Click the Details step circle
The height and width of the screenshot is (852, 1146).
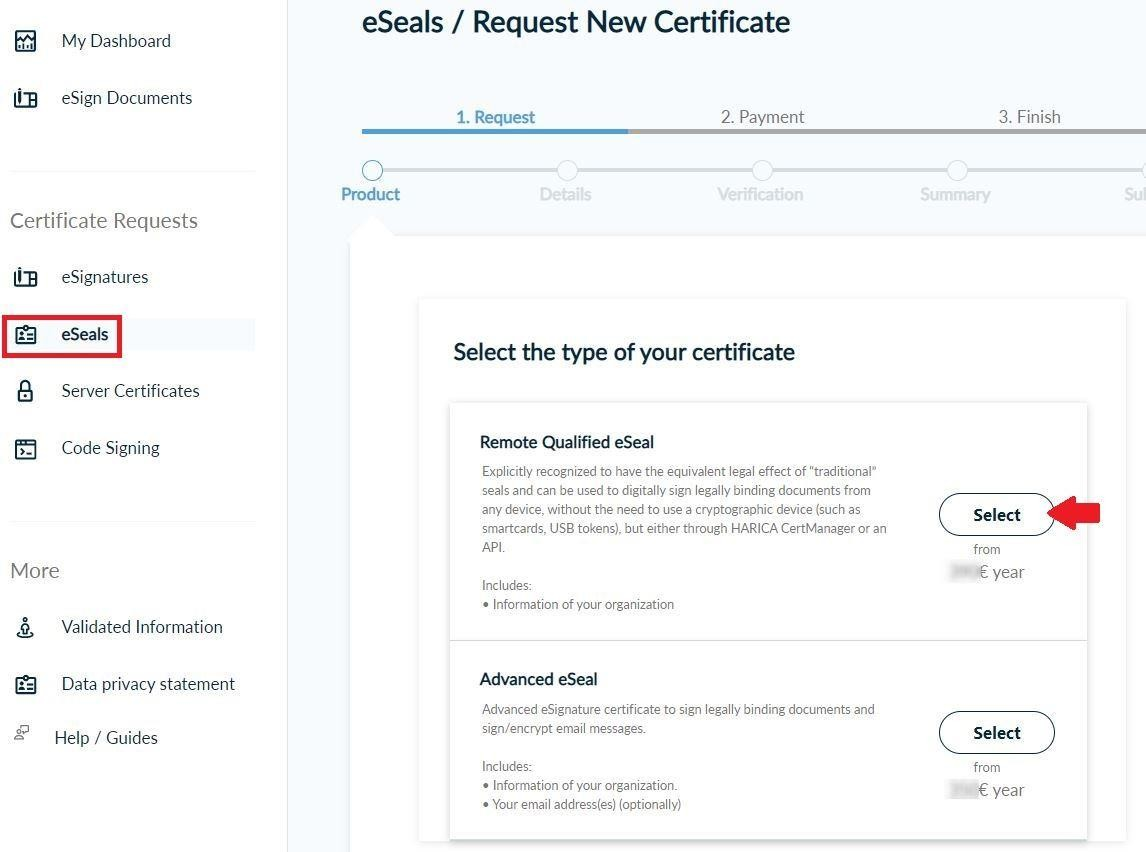click(x=567, y=170)
